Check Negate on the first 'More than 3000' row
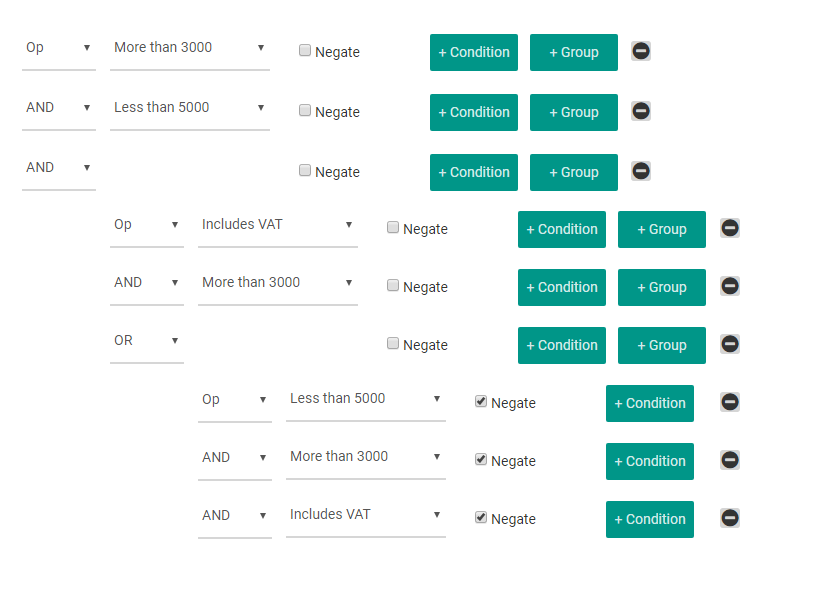This screenshot has height=604, width=839. click(x=304, y=50)
